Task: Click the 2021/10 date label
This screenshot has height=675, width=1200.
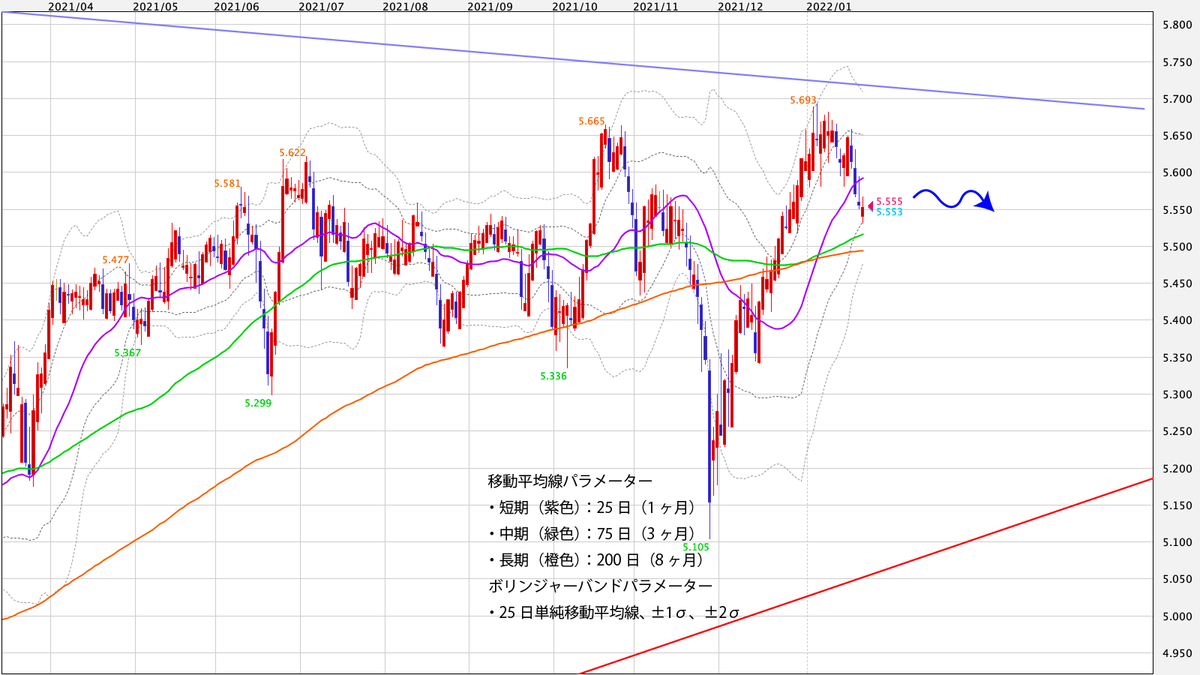Action: pyautogui.click(x=575, y=6)
